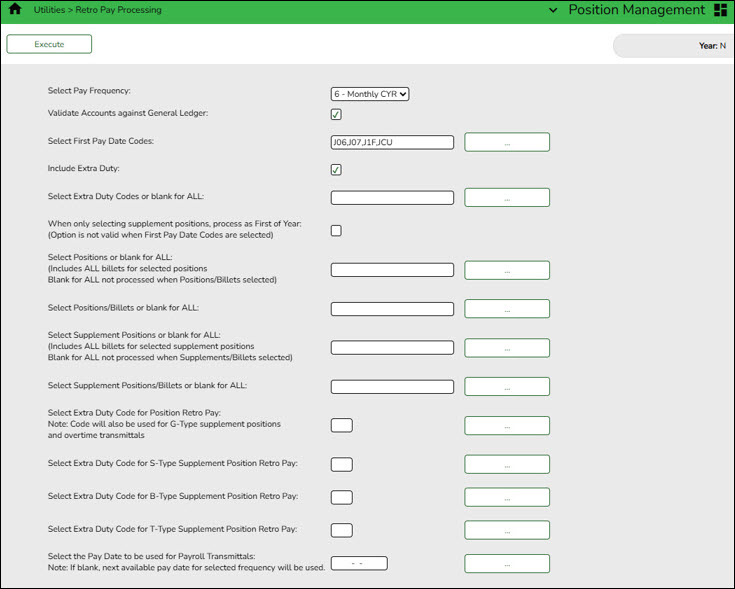Browse Positions/Billets using ellipsis button
Screen dimensions: 735x589
tap(507, 309)
